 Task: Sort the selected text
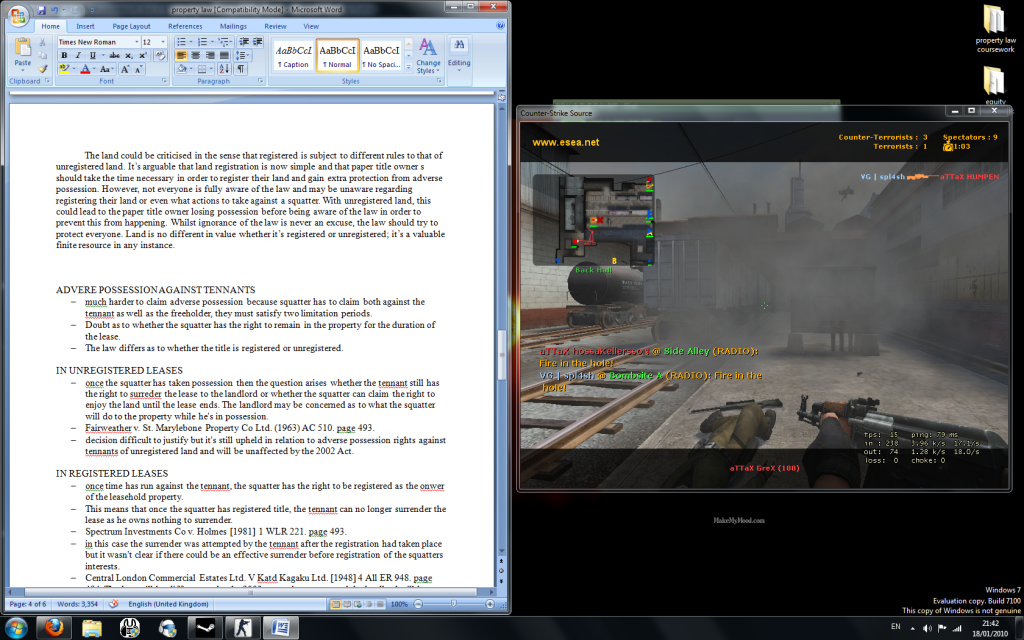pyautogui.click(x=224, y=69)
